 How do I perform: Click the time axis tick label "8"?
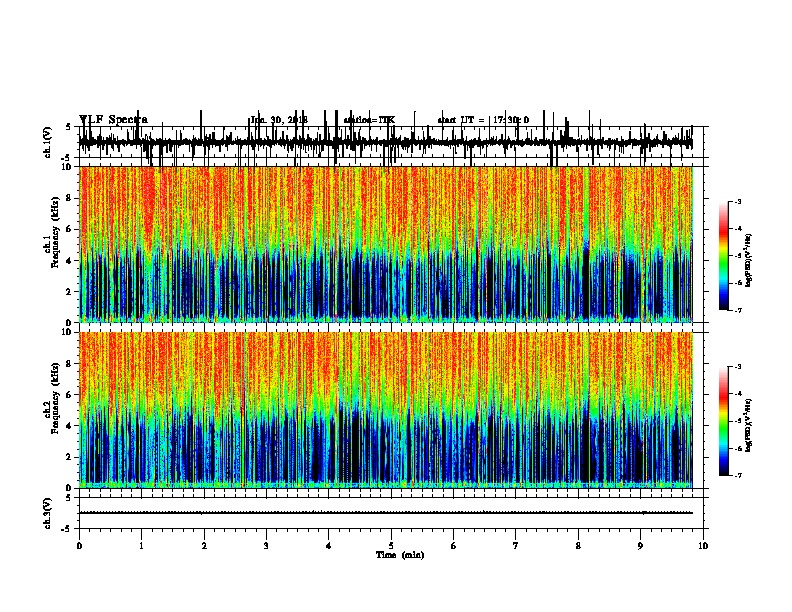point(578,546)
